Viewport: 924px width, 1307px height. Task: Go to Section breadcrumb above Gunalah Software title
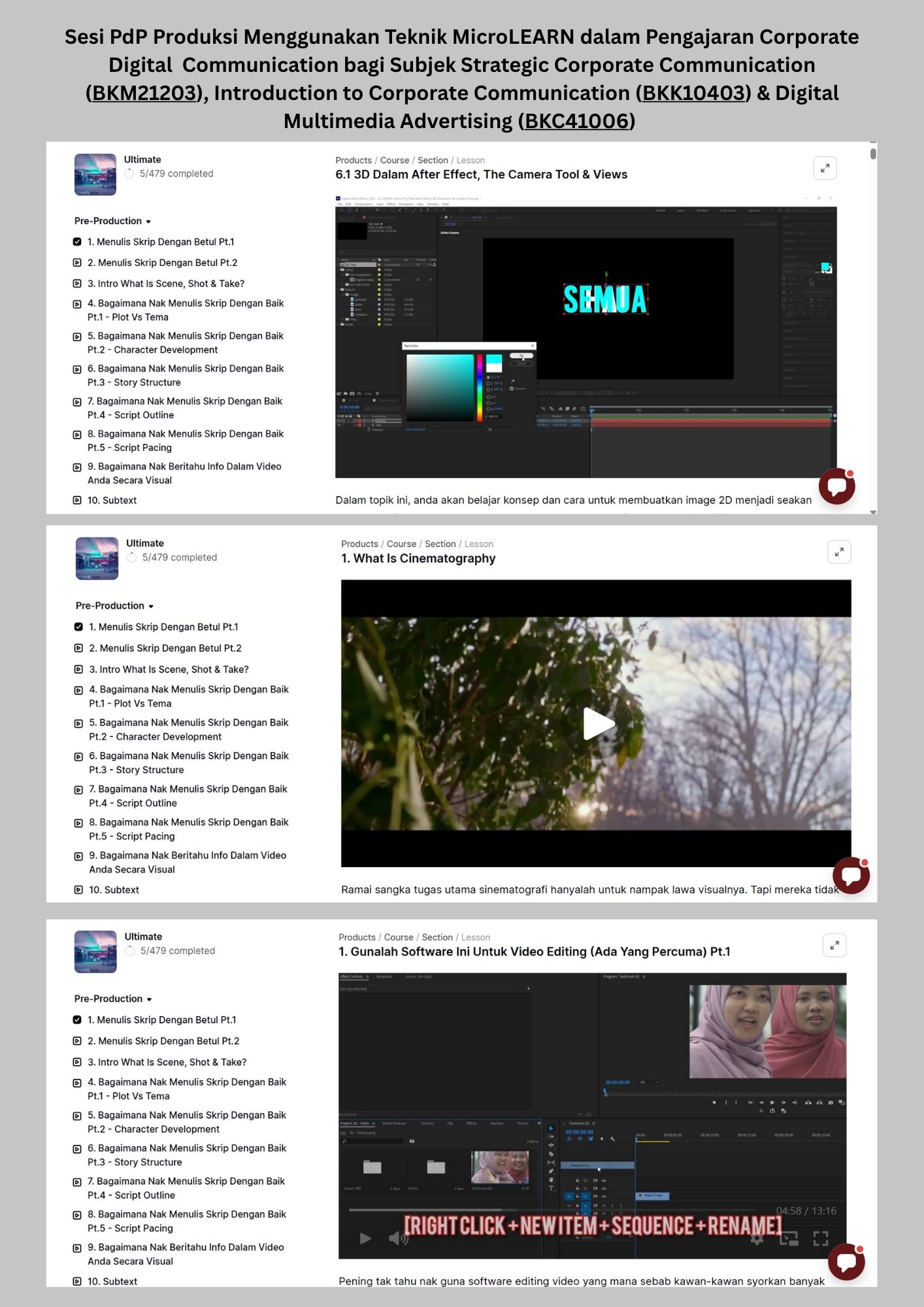[437, 937]
